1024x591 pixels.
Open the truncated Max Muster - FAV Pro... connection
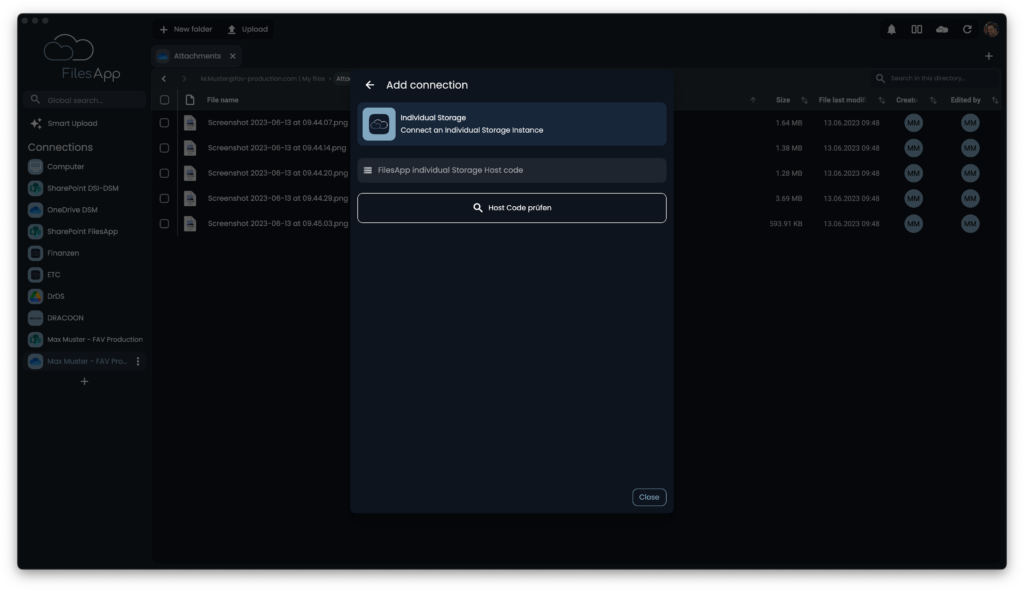point(78,361)
